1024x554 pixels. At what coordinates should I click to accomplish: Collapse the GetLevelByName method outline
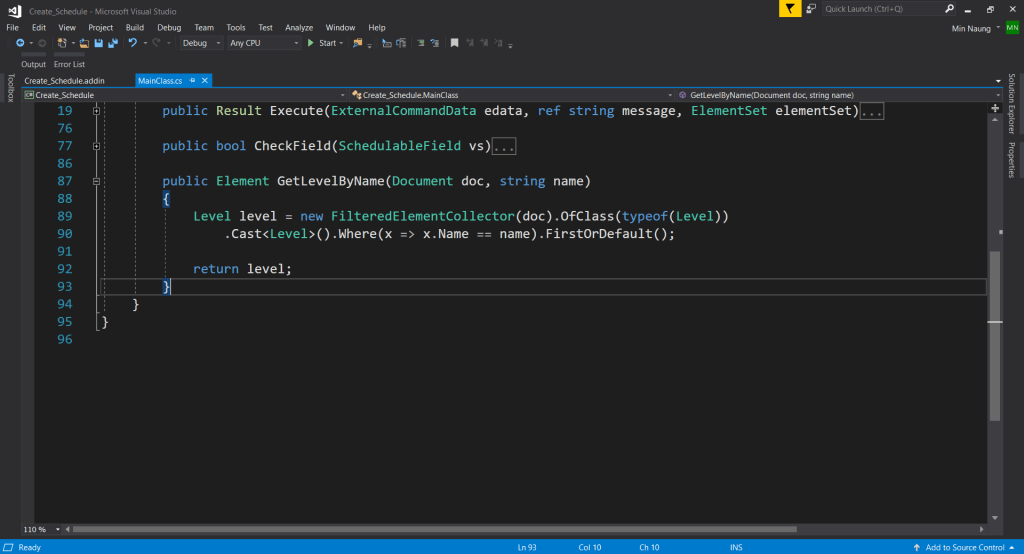(96, 181)
